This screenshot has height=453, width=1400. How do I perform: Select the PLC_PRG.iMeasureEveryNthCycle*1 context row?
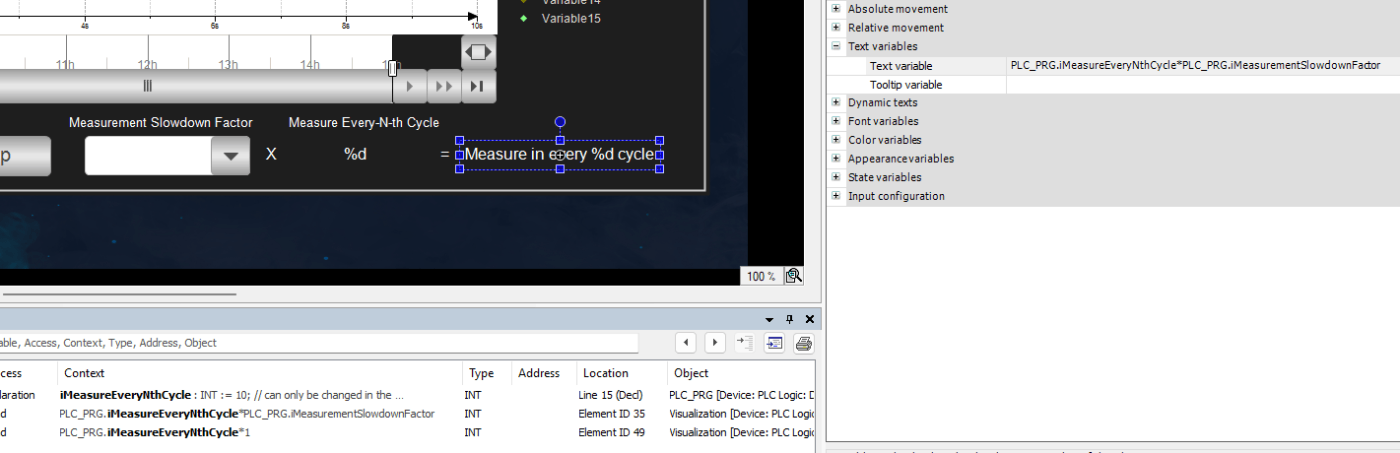pos(154,433)
